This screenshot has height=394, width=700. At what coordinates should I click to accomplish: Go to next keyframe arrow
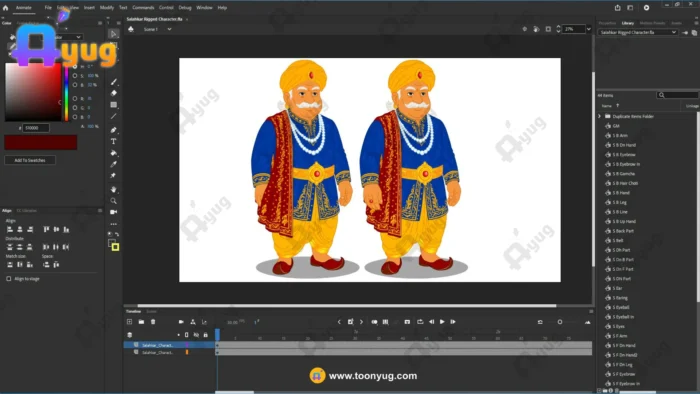[x=361, y=322]
